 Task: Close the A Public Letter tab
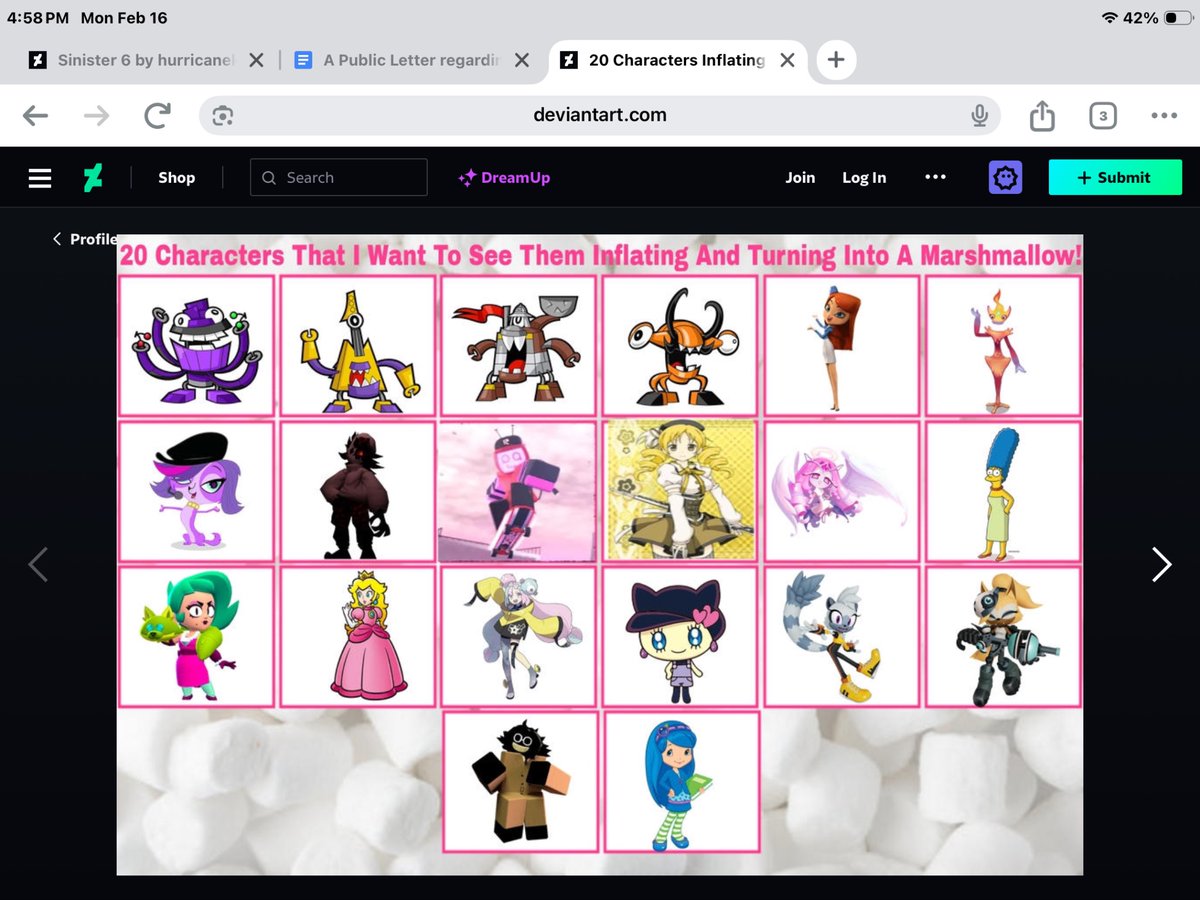click(522, 60)
